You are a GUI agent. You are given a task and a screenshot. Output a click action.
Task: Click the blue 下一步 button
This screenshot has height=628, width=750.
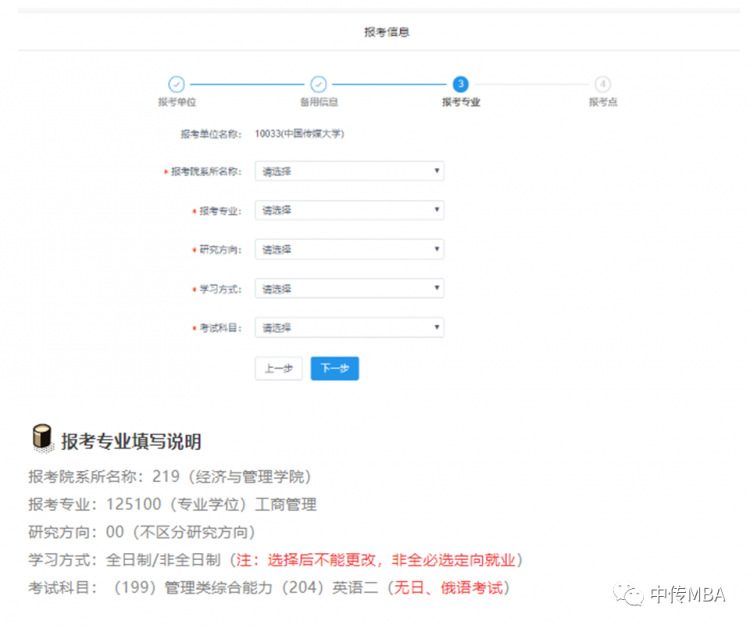[x=335, y=368]
